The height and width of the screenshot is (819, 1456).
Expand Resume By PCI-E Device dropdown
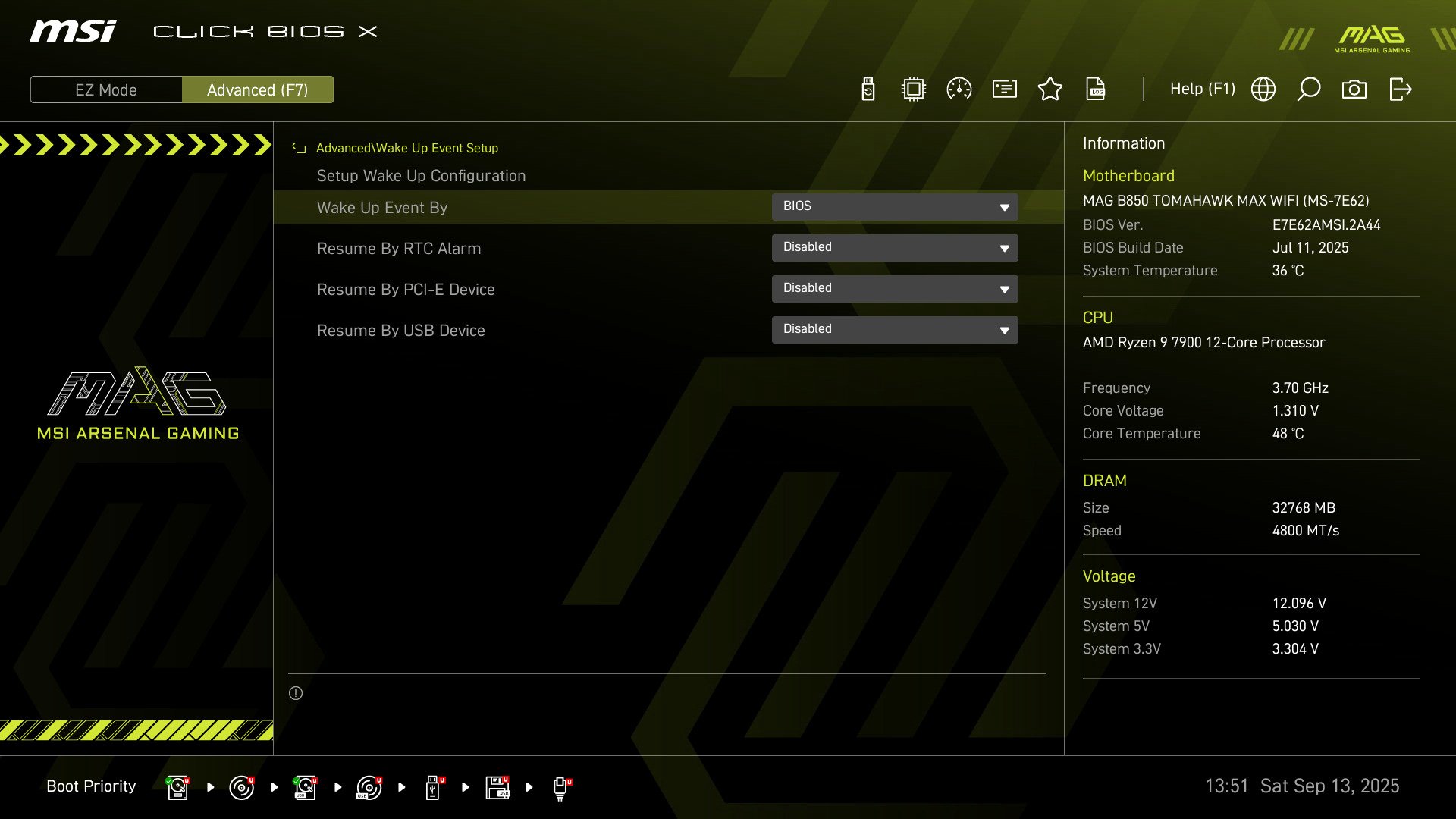pyautogui.click(x=895, y=289)
